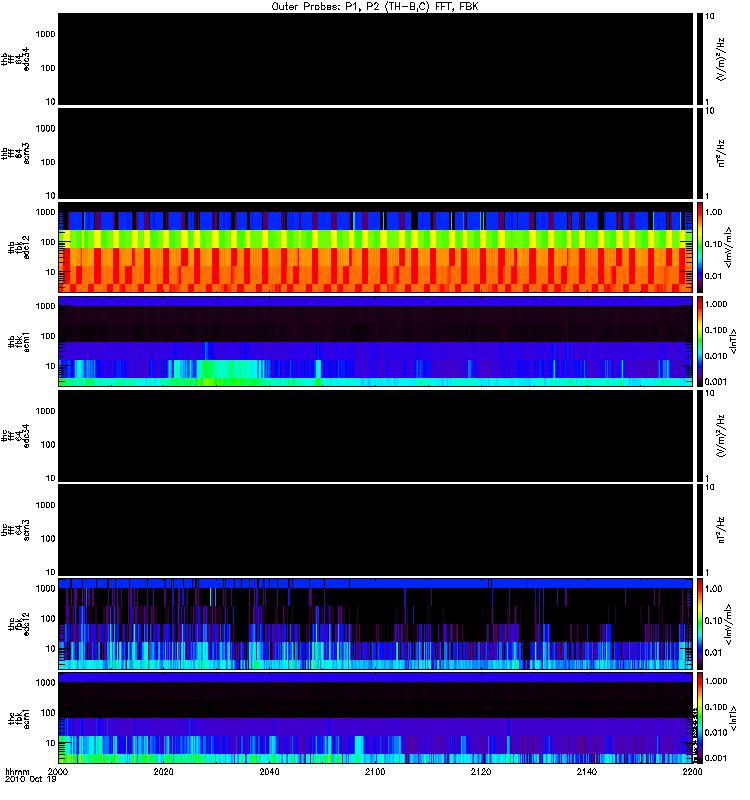Click the 2100 time axis label
The height and width of the screenshot is (800, 750).
point(375,771)
